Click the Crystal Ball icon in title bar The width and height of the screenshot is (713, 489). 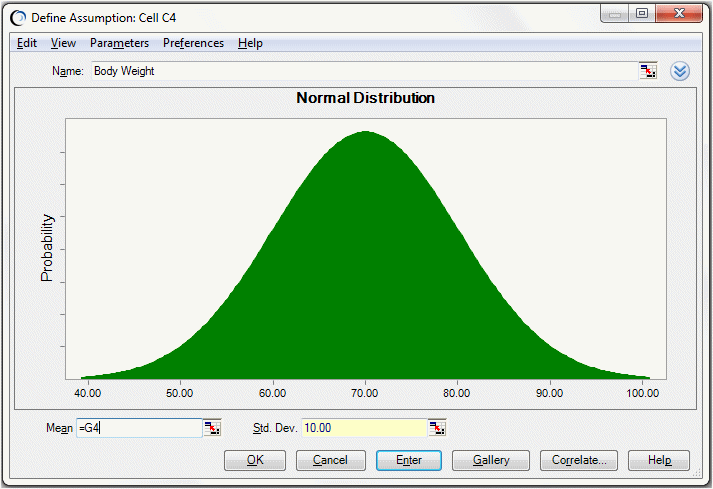(x=18, y=18)
